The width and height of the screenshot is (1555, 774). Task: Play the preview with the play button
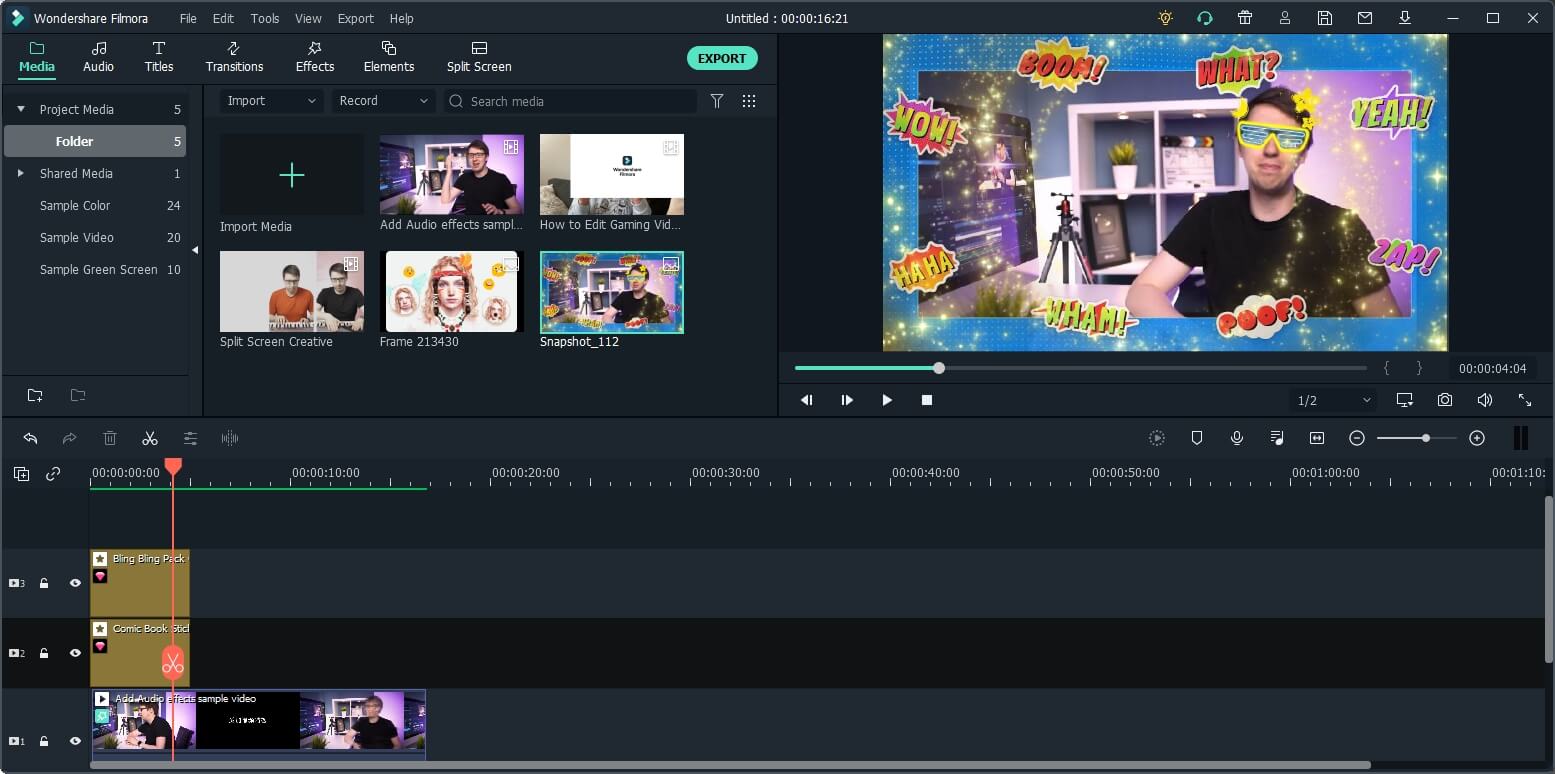(887, 400)
